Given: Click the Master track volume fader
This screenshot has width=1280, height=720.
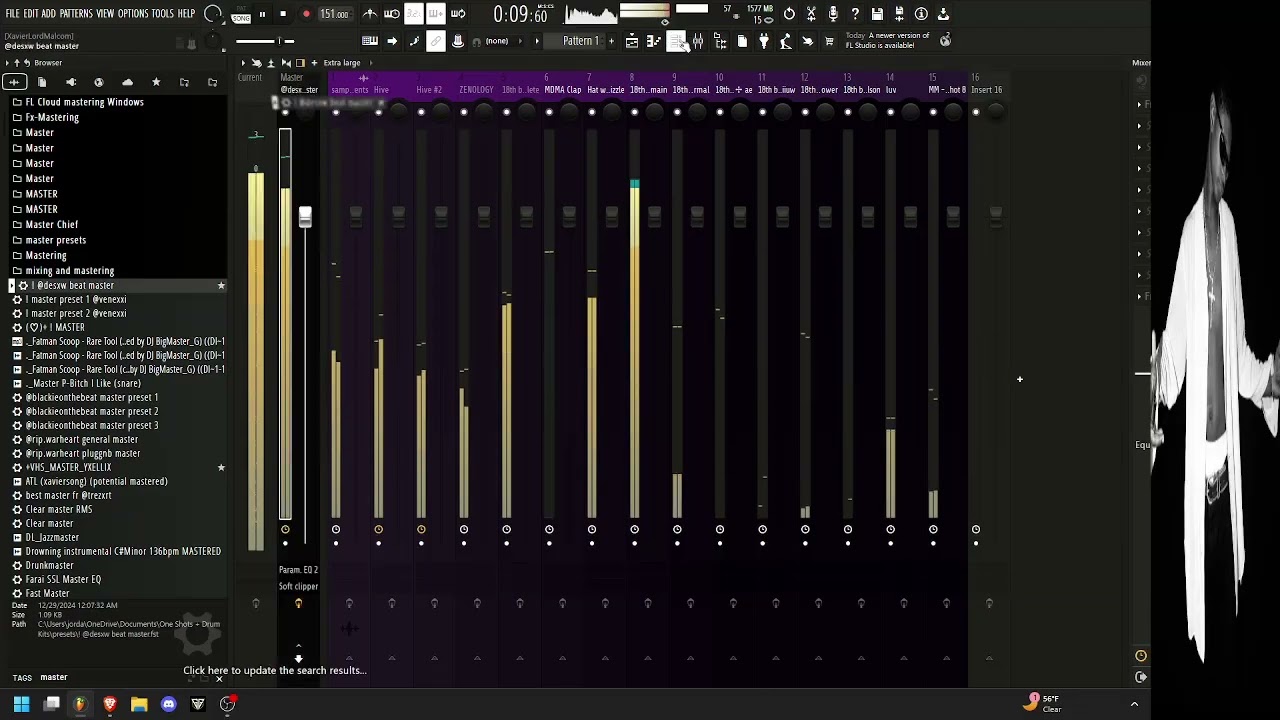Looking at the screenshot, I should point(305,217).
